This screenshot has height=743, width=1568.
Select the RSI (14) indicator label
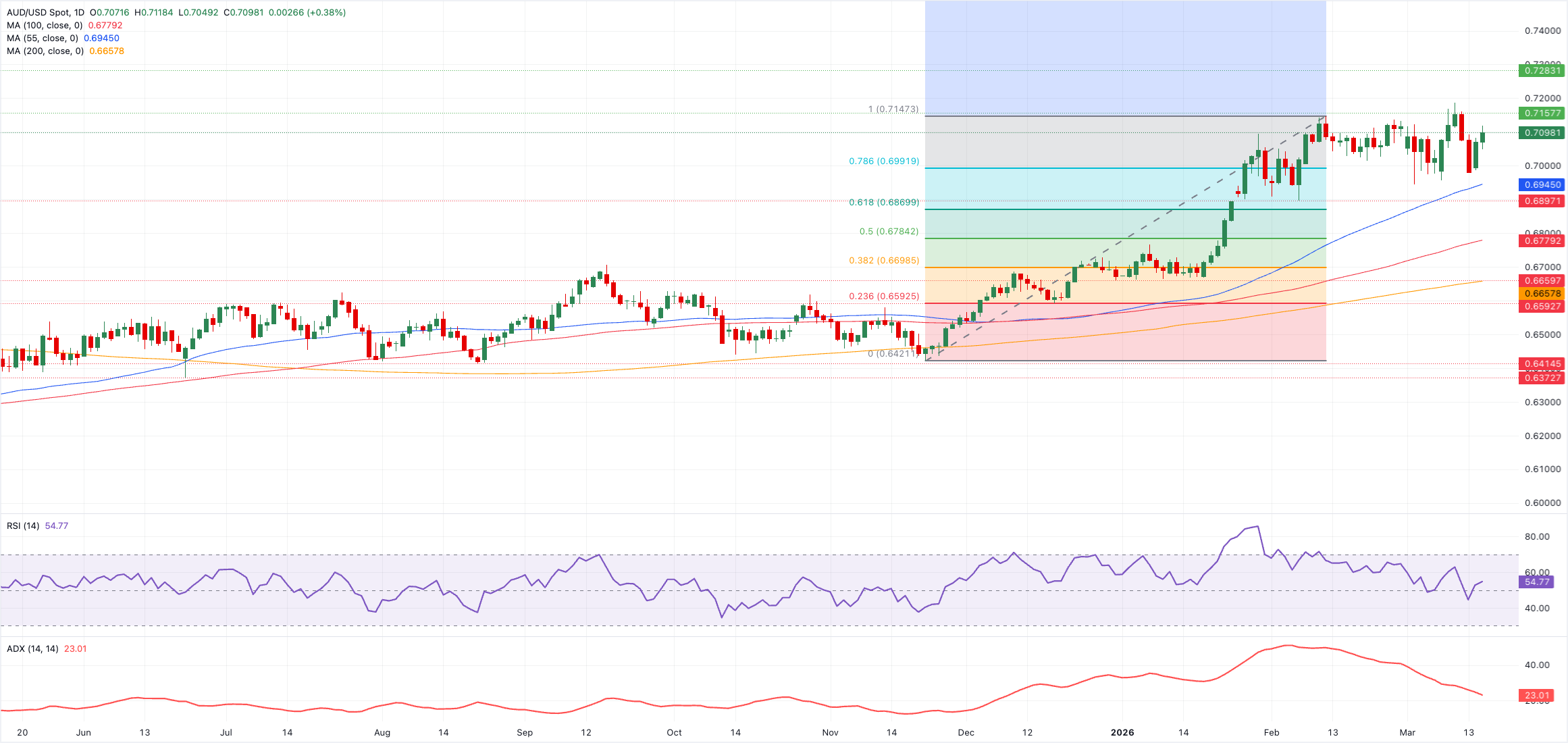[x=20, y=524]
